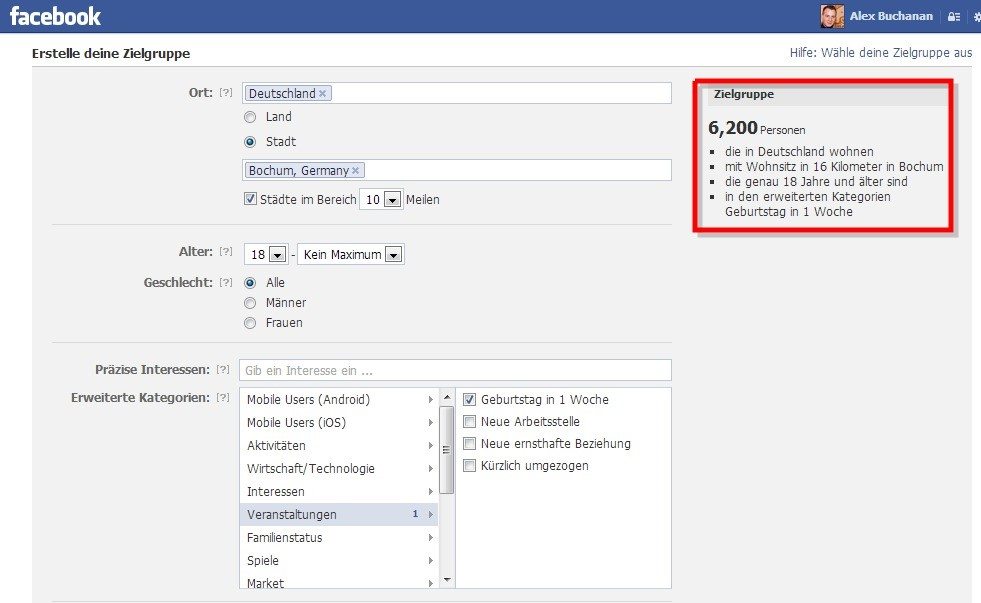Select Interessen category in list
981x603 pixels.
tap(276, 492)
